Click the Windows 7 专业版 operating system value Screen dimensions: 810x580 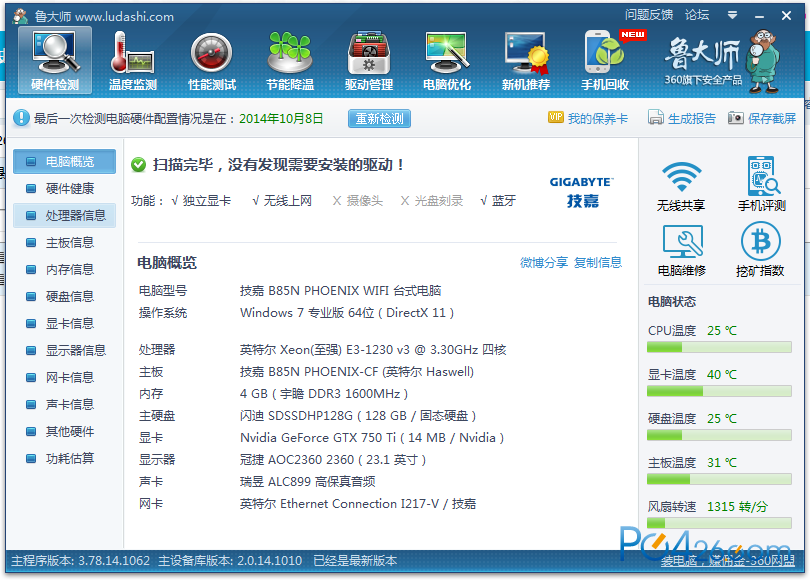(x=347, y=312)
